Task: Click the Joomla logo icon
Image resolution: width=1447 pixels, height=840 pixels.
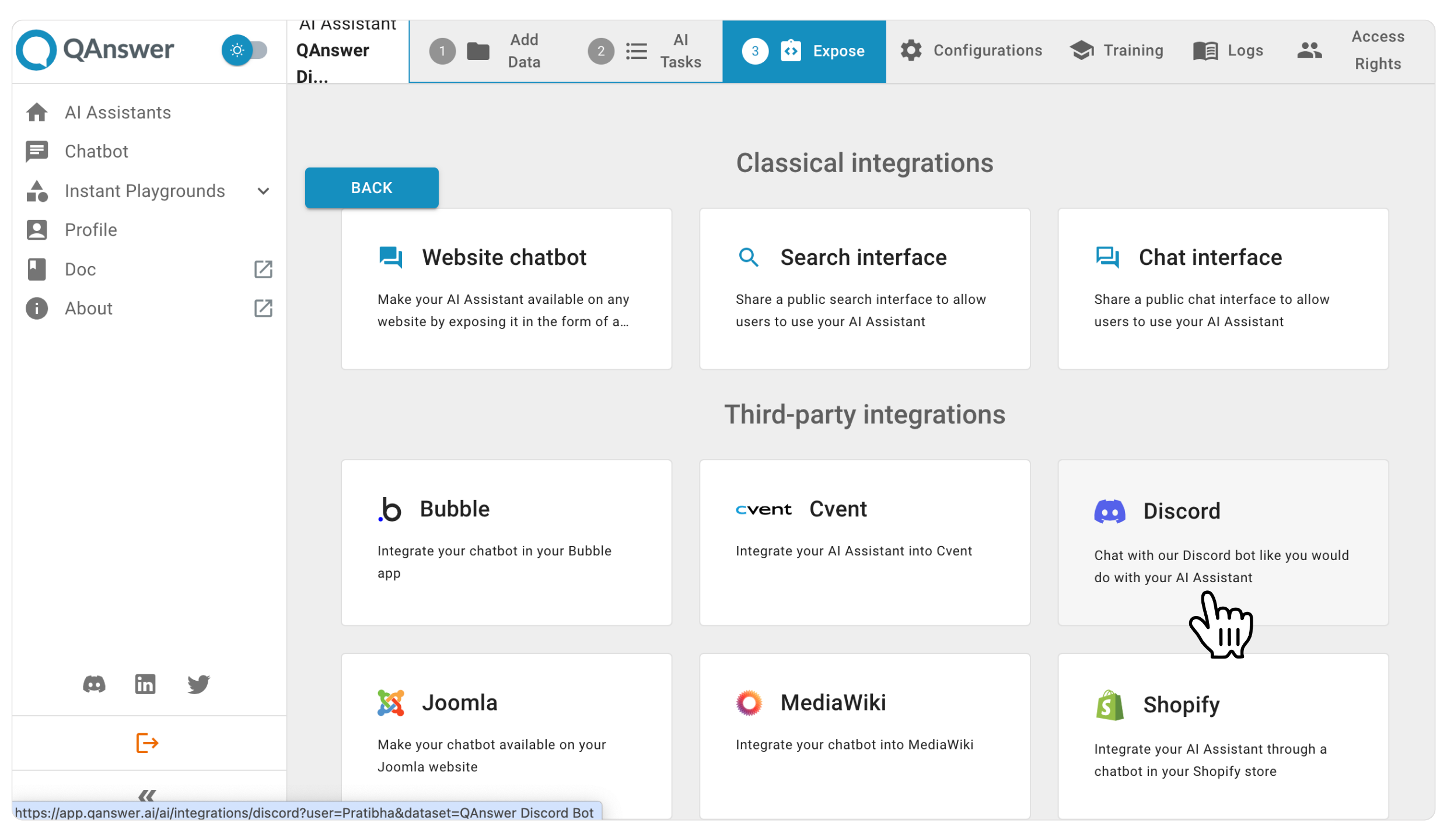Action: [x=391, y=703]
